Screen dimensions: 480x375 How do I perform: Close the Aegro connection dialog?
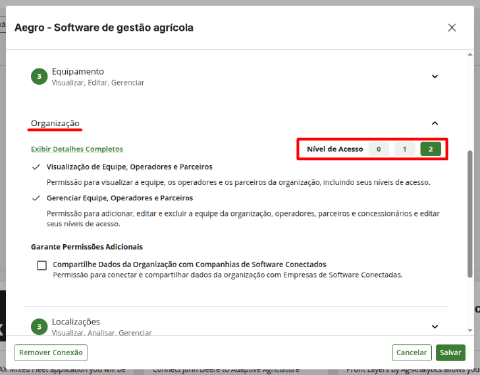click(452, 28)
